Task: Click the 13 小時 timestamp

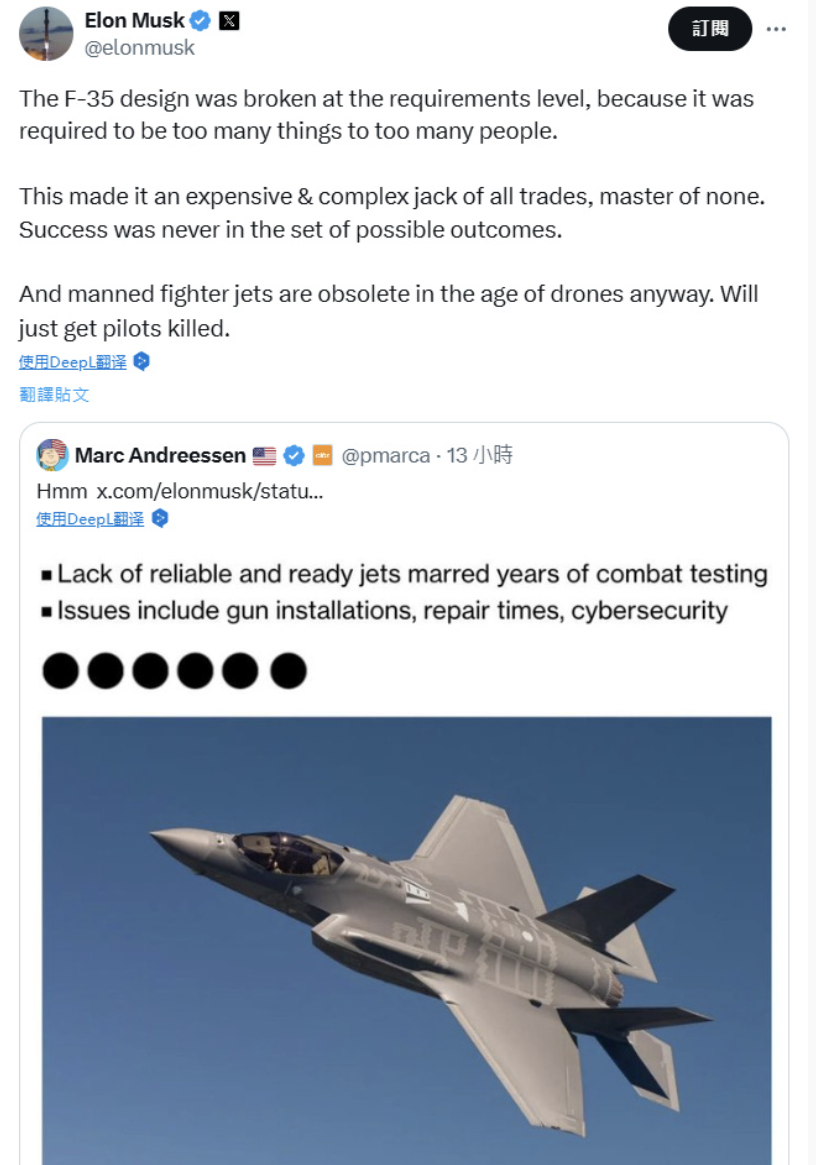Action: click(x=480, y=456)
